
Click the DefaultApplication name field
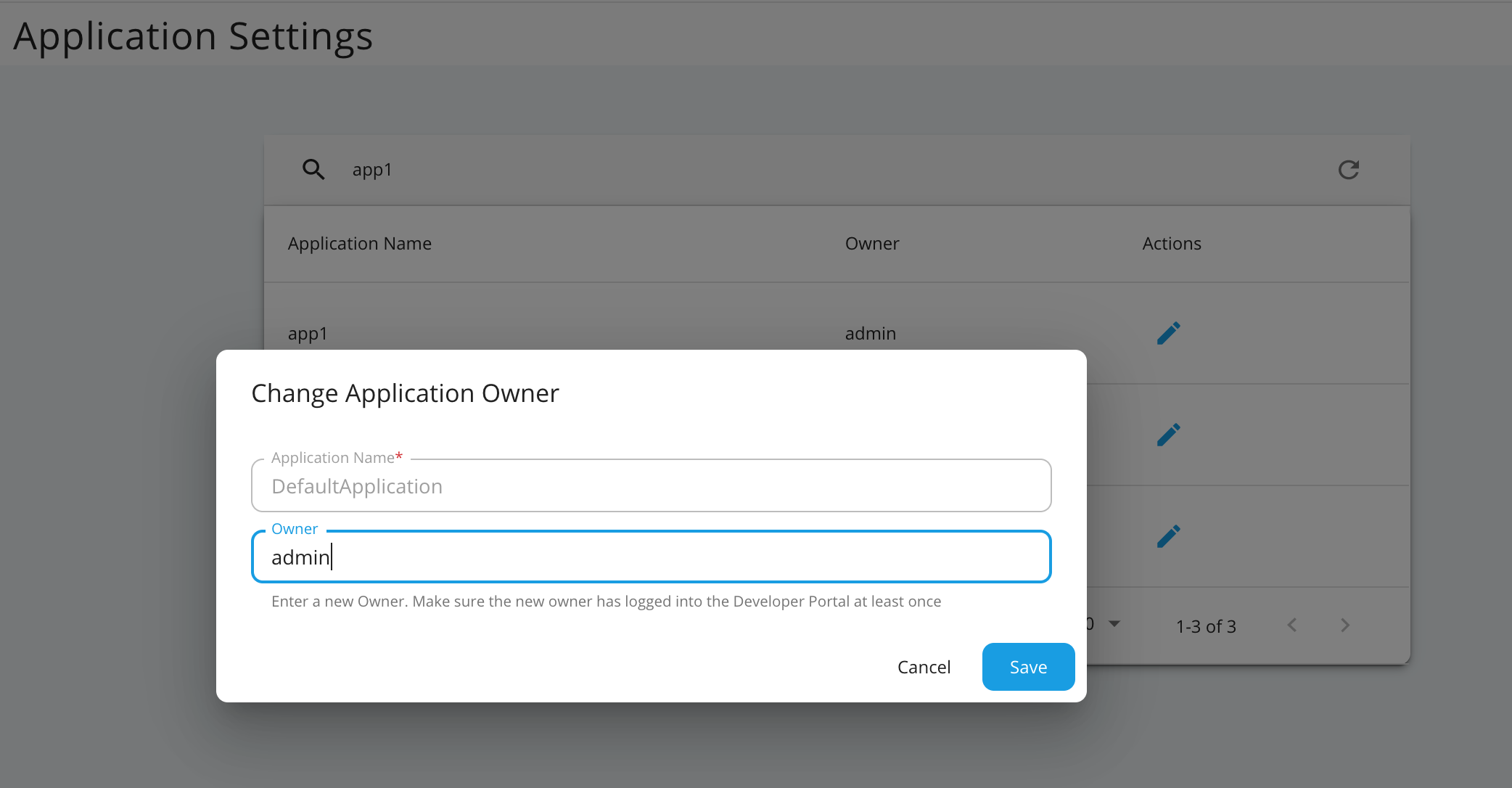click(x=651, y=485)
